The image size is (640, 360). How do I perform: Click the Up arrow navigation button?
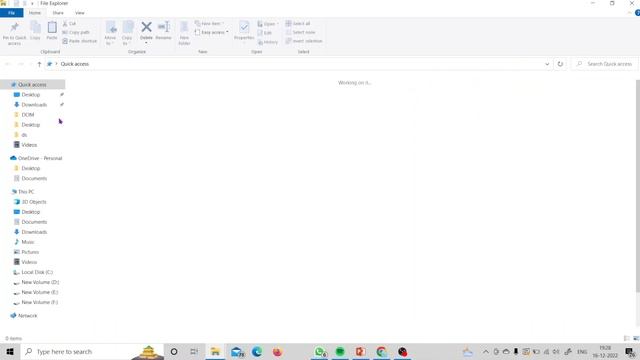39,64
